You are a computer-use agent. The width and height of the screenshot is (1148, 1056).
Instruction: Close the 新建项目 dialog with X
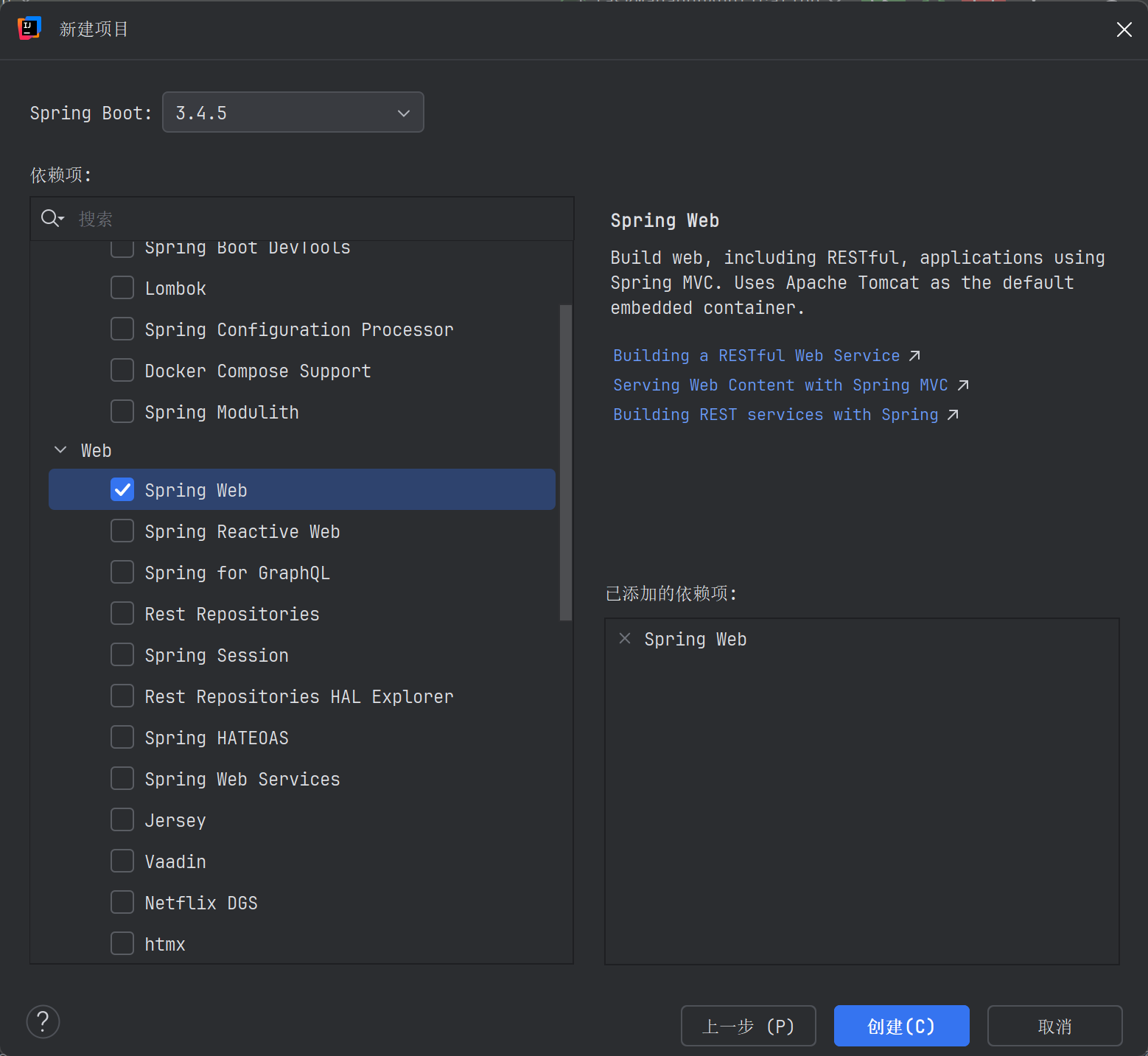(x=1124, y=29)
